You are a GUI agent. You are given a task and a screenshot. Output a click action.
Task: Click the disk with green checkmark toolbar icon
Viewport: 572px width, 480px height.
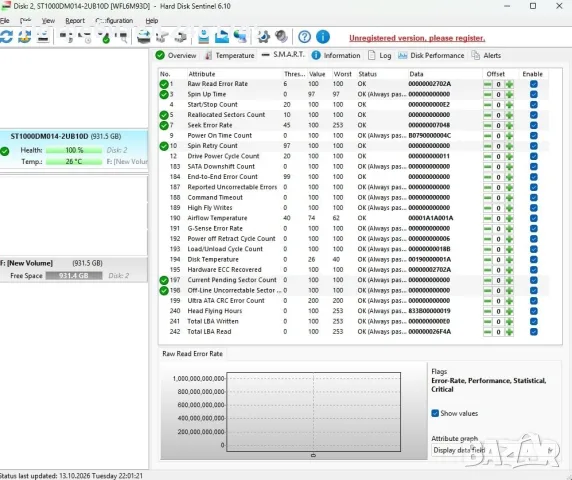tap(104, 37)
